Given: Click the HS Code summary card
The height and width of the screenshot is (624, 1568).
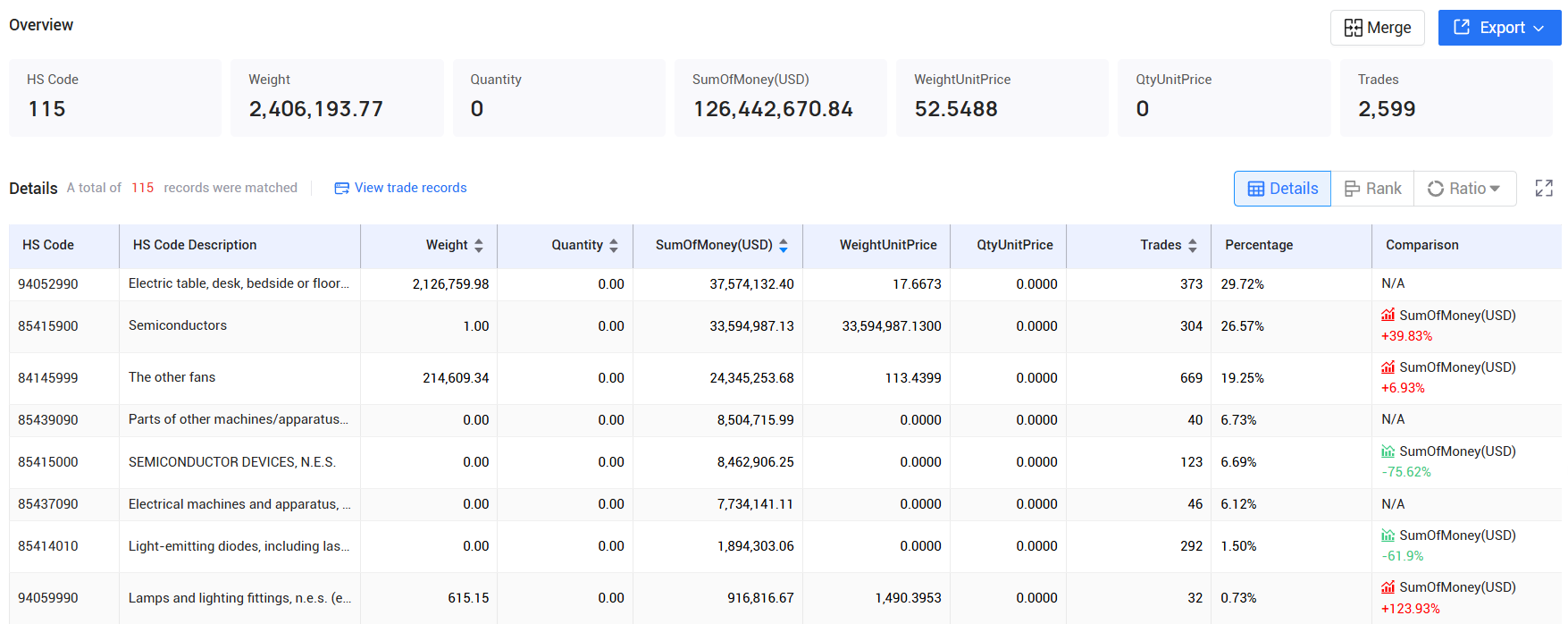Looking at the screenshot, I should tap(115, 98).
